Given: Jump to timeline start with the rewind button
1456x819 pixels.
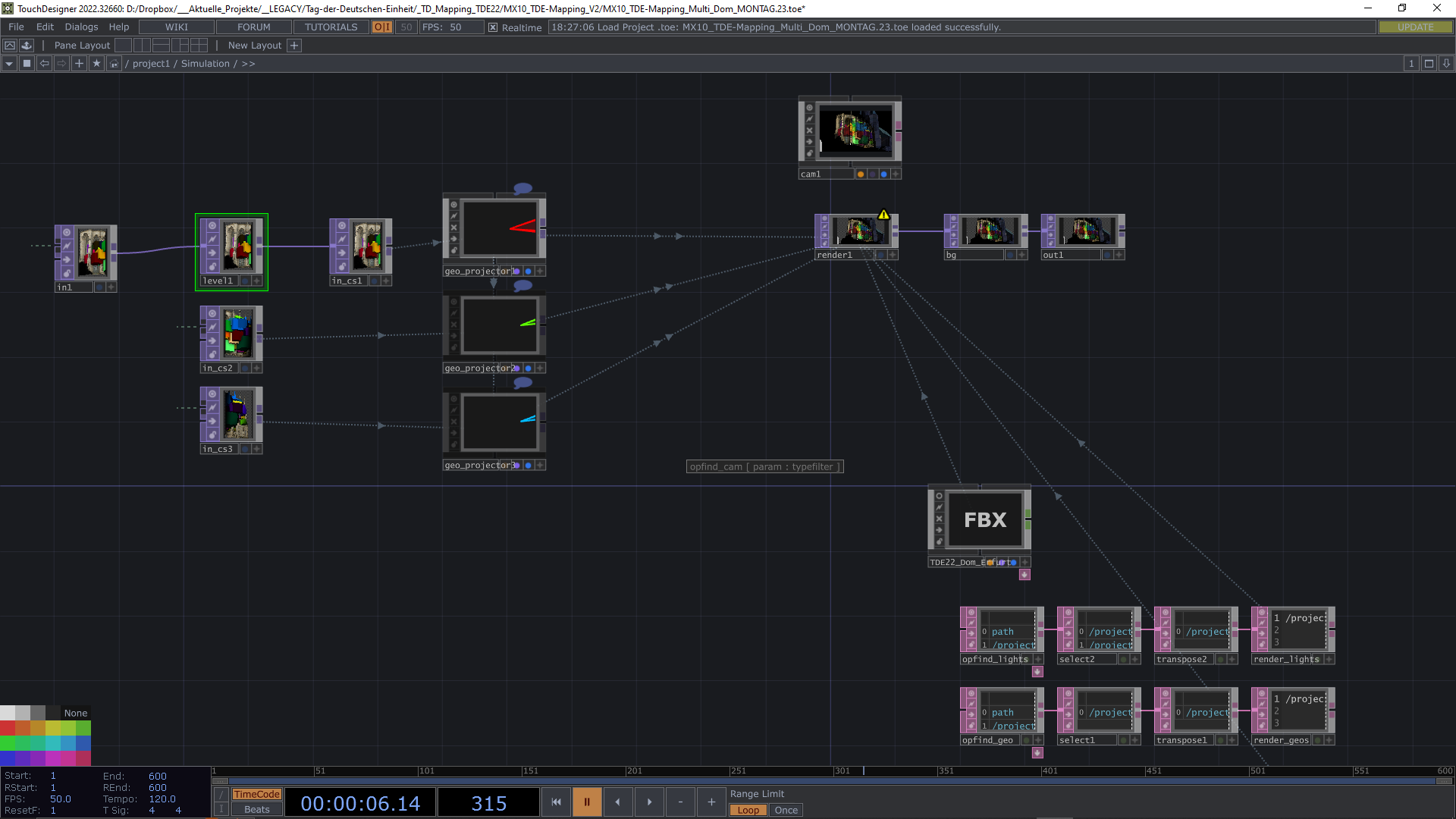Looking at the screenshot, I should [x=556, y=802].
